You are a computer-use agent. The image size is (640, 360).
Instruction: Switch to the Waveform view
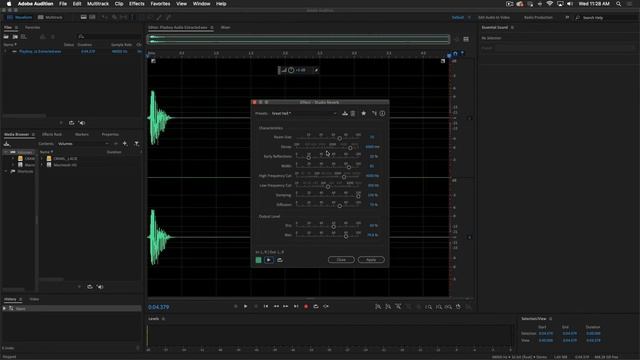[x=20, y=18]
